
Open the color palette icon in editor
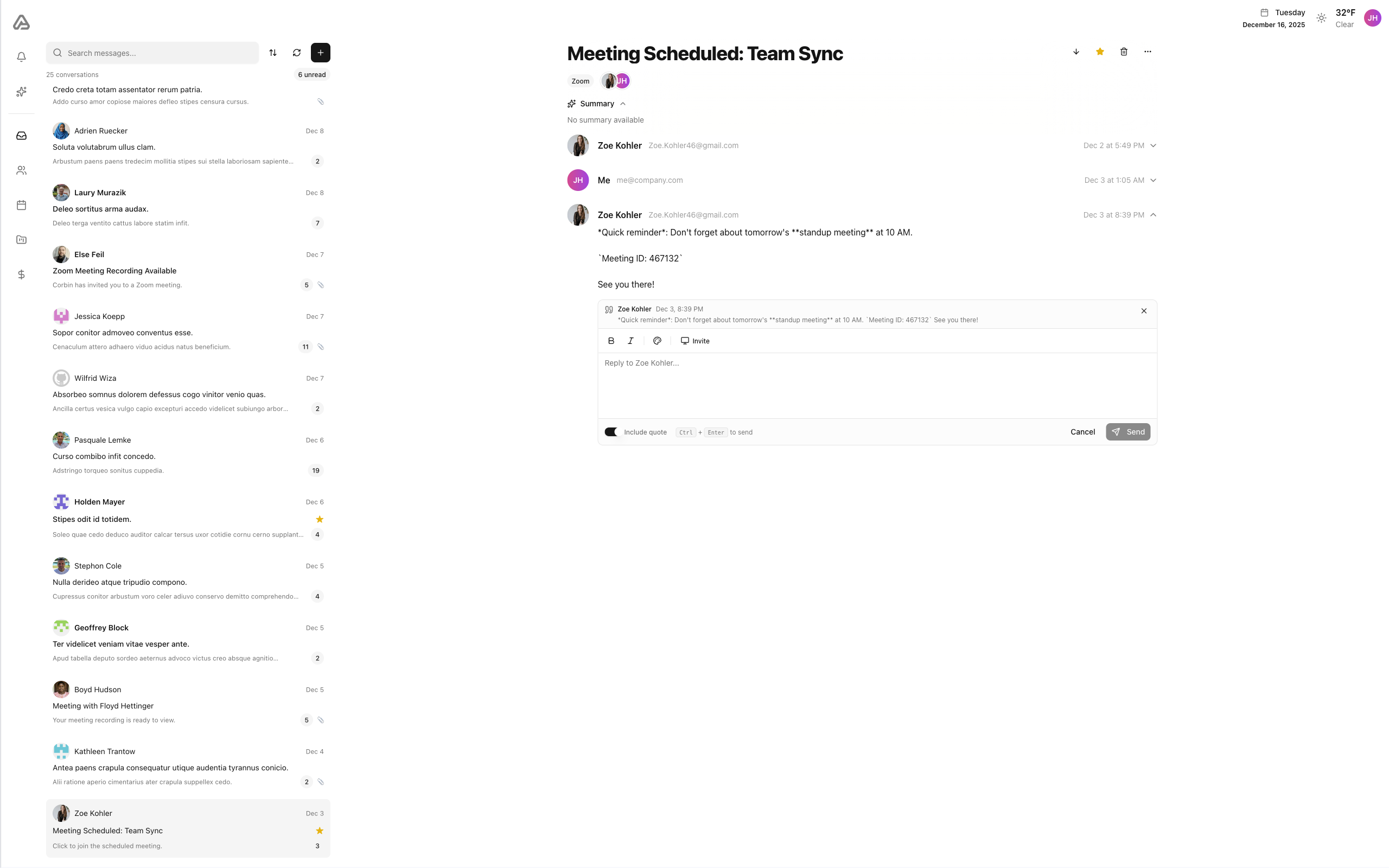click(657, 341)
